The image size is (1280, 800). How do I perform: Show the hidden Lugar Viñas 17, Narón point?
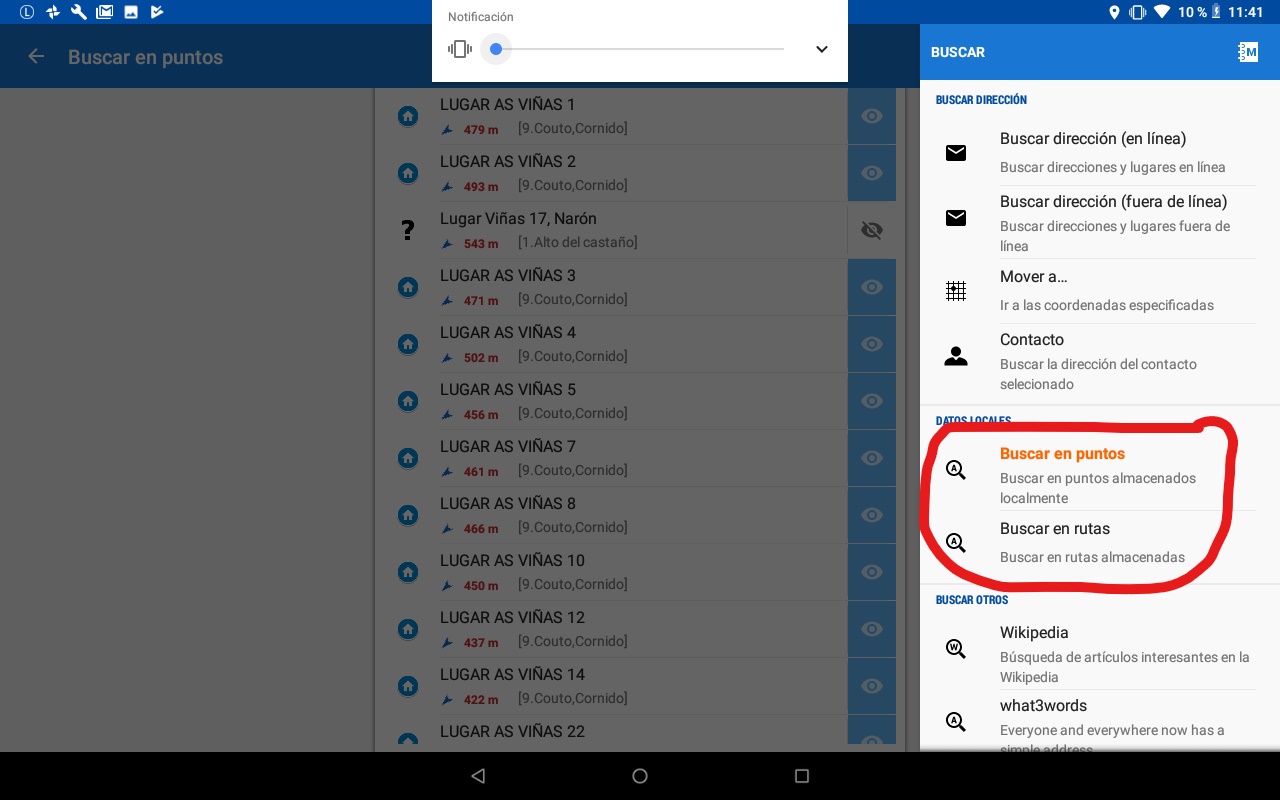click(872, 230)
